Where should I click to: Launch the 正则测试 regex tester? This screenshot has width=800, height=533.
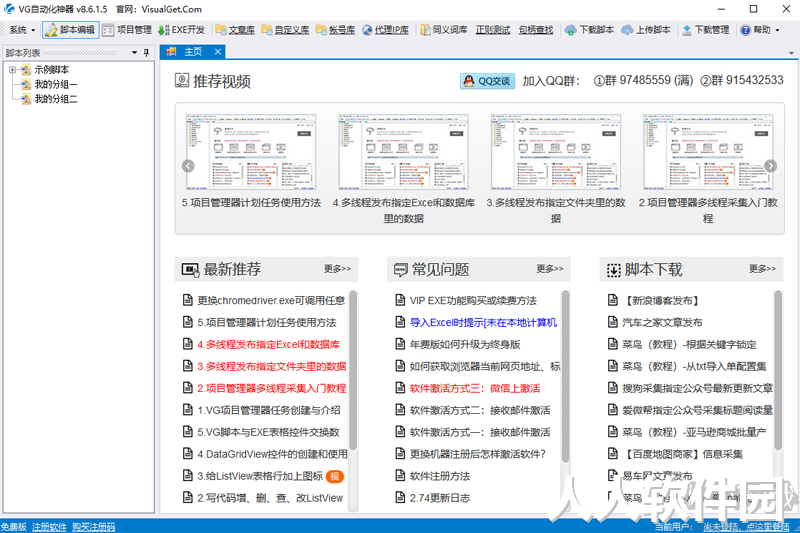click(493, 30)
